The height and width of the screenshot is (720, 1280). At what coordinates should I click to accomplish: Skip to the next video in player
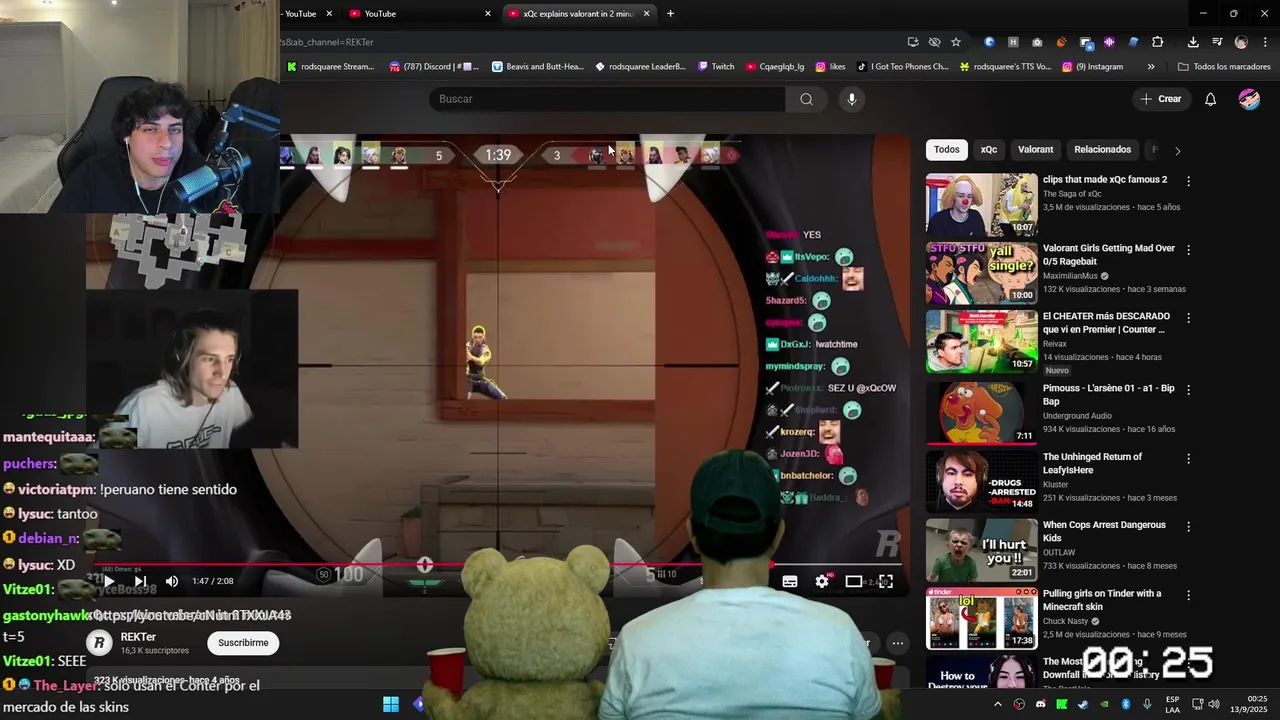[x=141, y=581]
